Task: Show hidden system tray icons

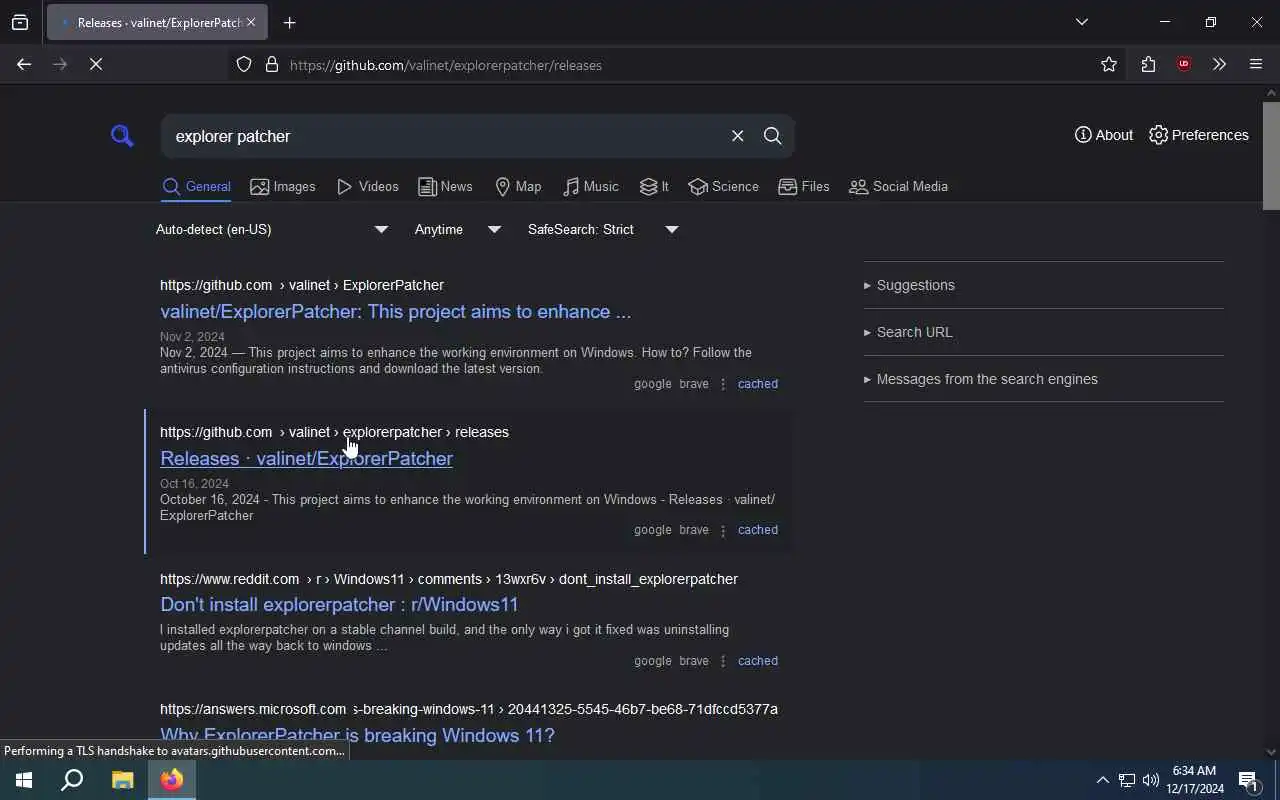Action: (1102, 780)
